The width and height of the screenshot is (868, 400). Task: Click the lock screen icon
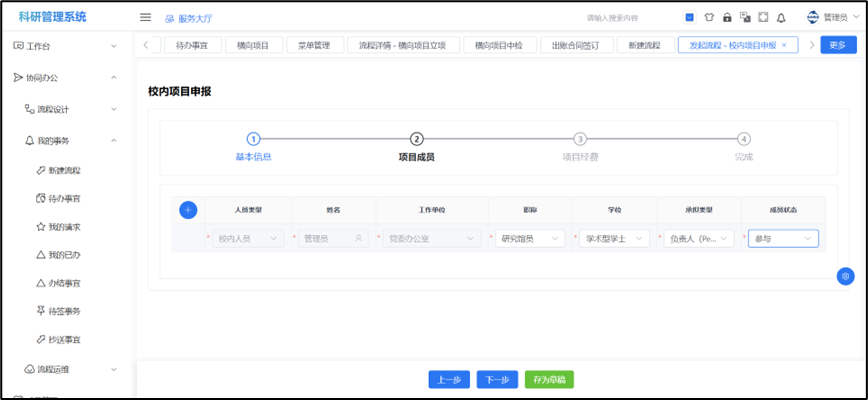pyautogui.click(x=727, y=17)
